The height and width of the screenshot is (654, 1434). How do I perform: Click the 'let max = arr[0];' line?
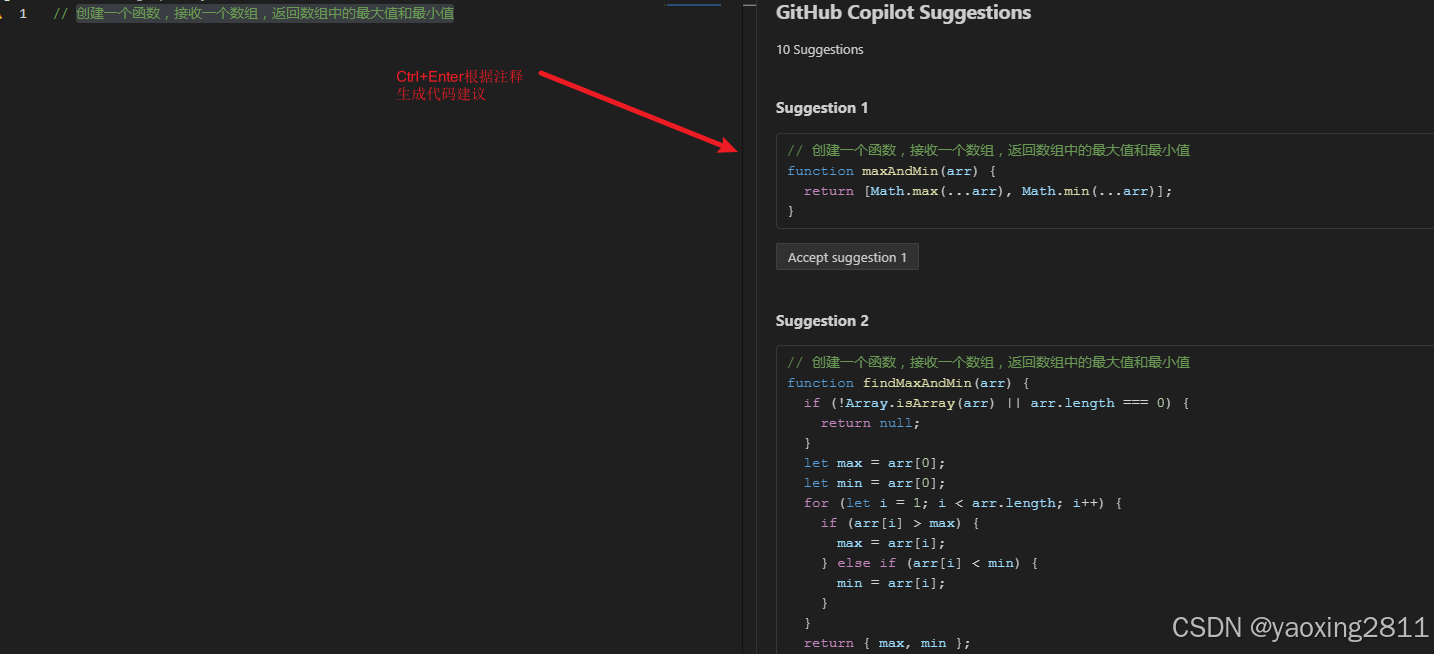tap(874, 463)
